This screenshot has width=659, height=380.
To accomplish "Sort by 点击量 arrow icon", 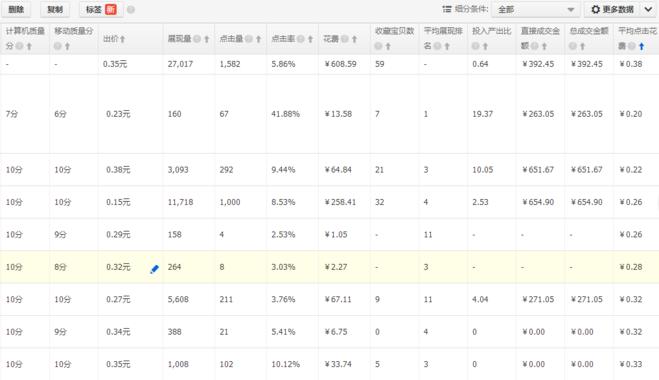I will point(258,39).
